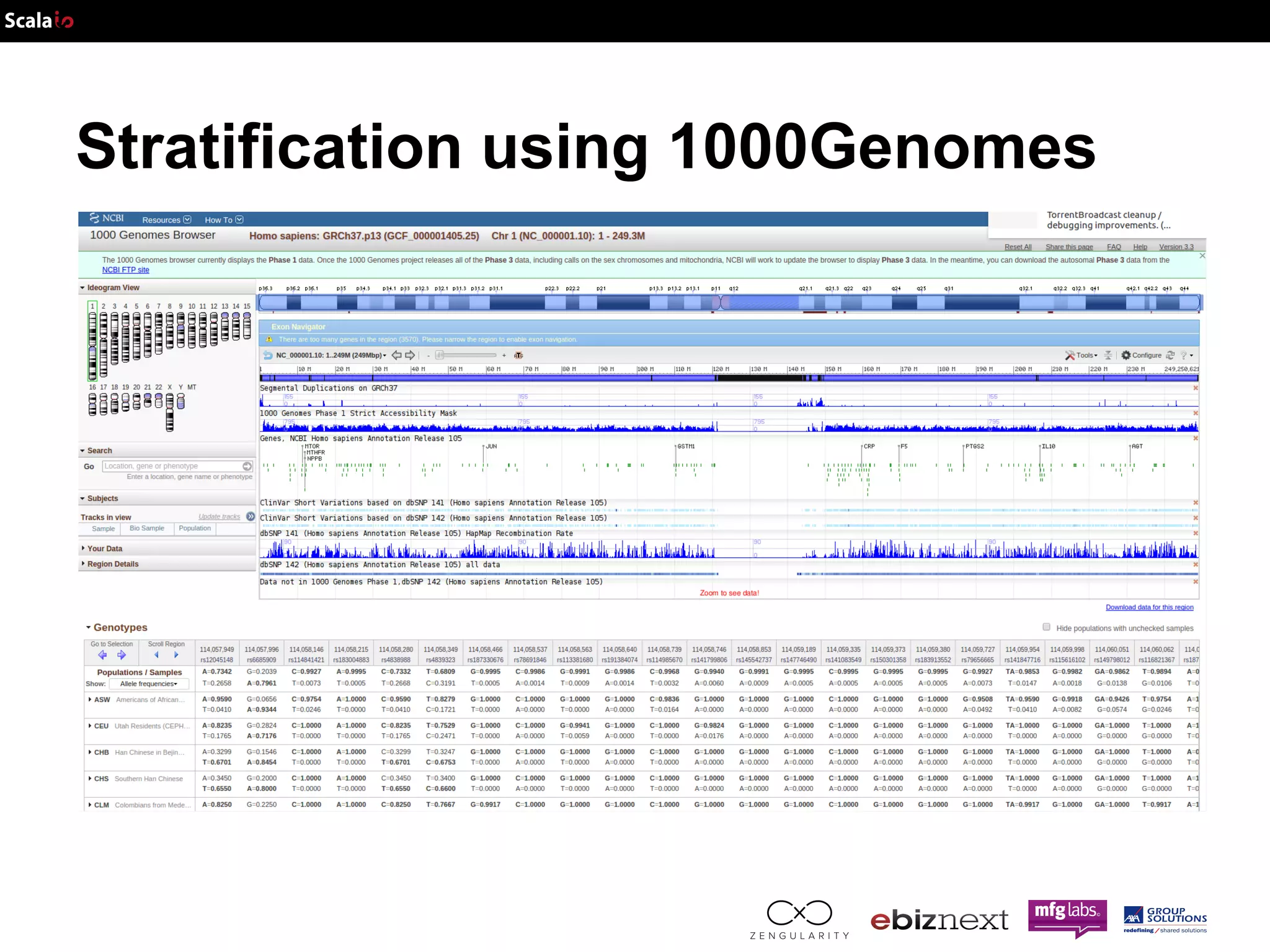Screen dimensions: 1270x952
Task: Open the Tools wrench menu
Action: tap(1081, 355)
